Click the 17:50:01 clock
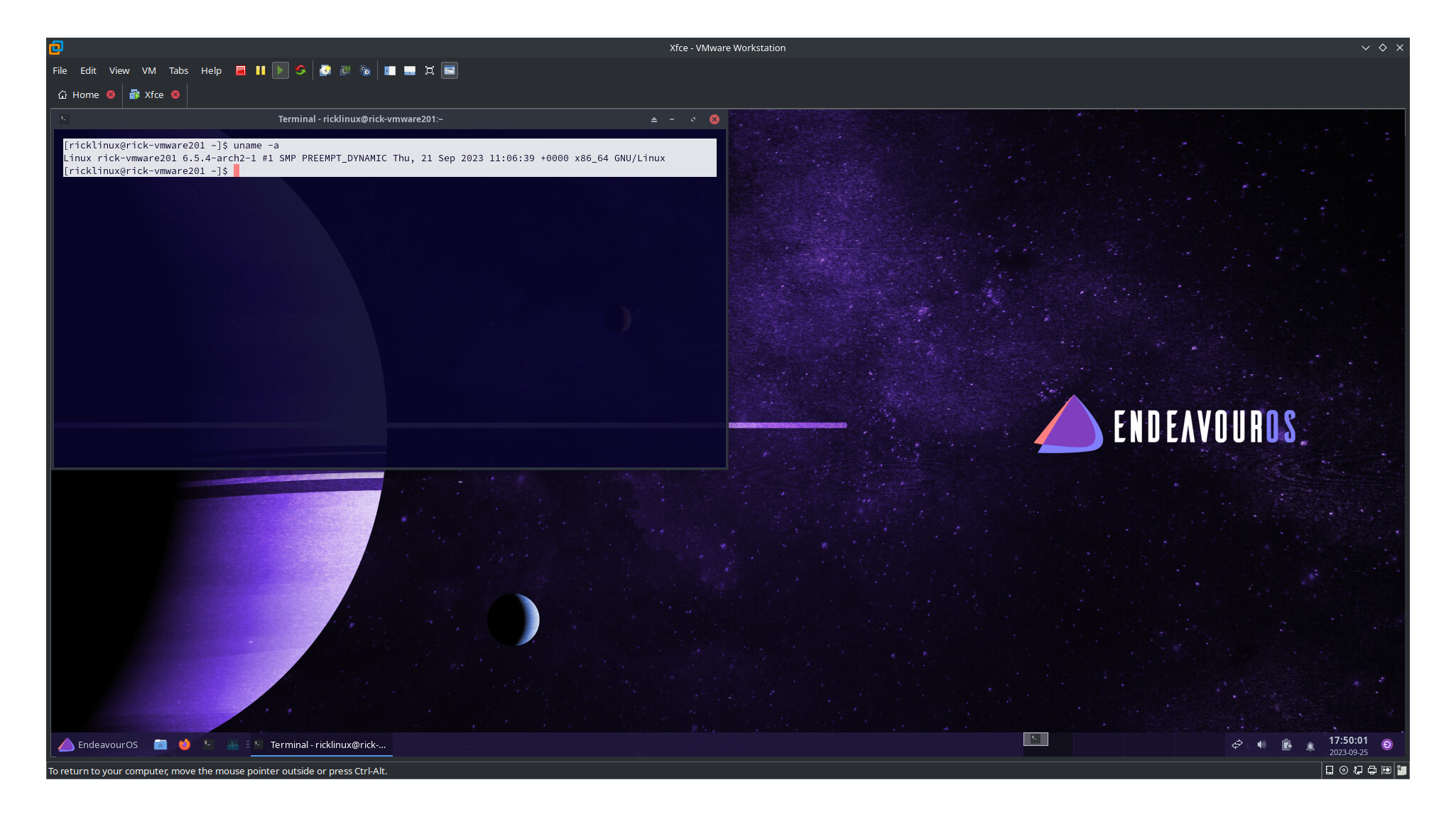The height and width of the screenshot is (834, 1456). [x=1348, y=740]
